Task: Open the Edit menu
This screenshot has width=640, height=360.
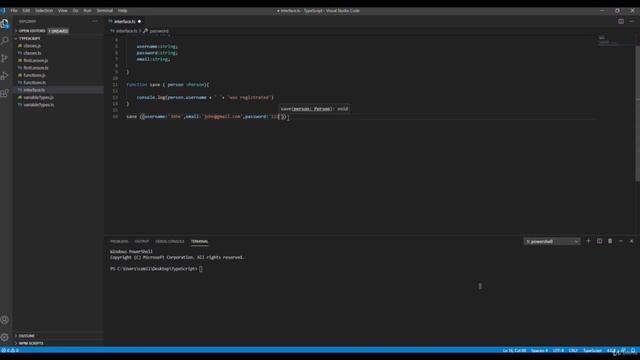Action: tap(26, 11)
